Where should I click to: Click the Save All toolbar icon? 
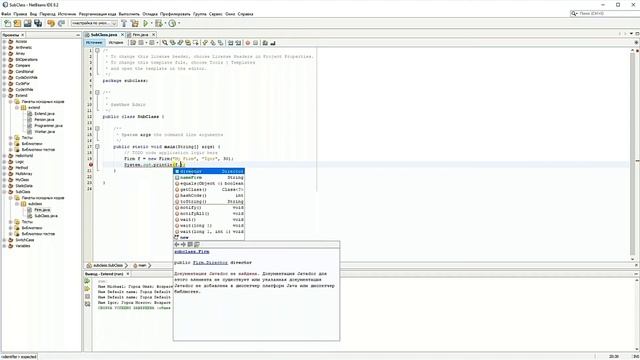38,24
